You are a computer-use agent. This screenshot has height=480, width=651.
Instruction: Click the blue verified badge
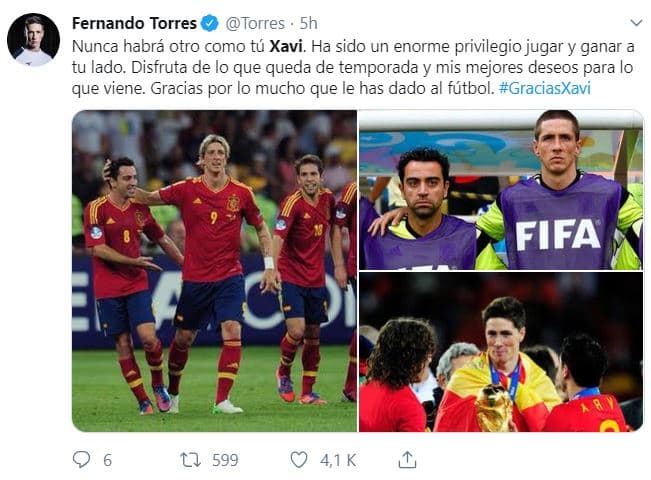(210, 23)
